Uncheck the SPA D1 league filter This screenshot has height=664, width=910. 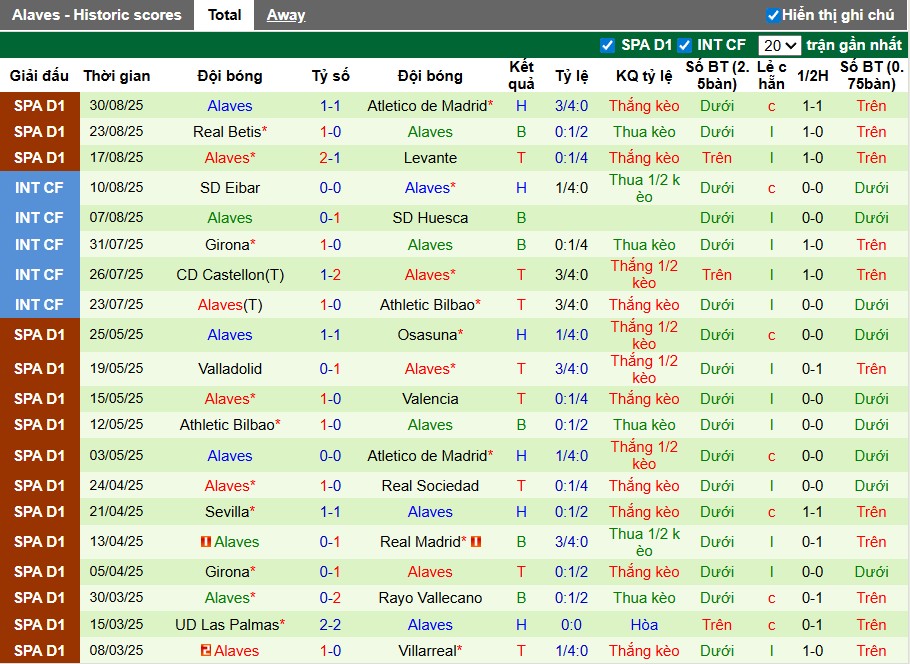tap(607, 45)
